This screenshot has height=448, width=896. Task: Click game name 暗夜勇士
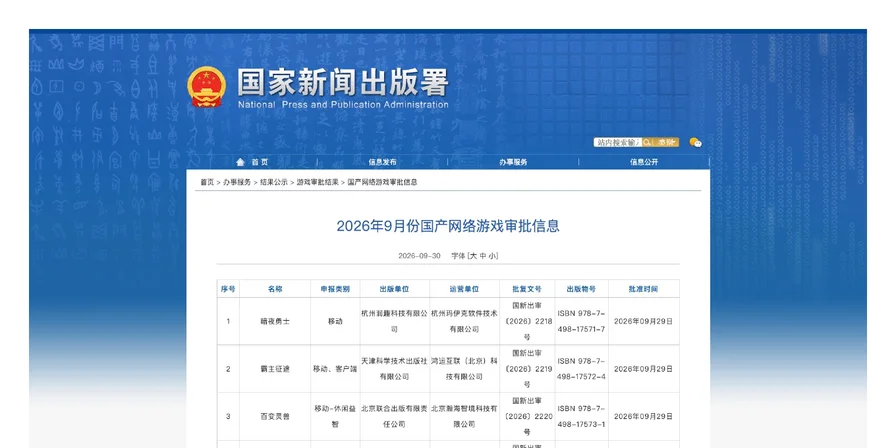[x=275, y=322]
